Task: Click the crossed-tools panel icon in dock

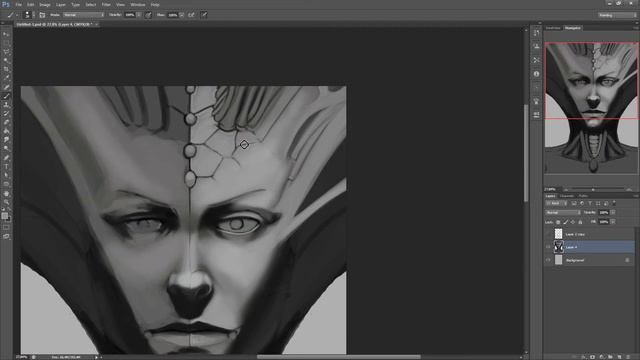Action: (x=536, y=60)
